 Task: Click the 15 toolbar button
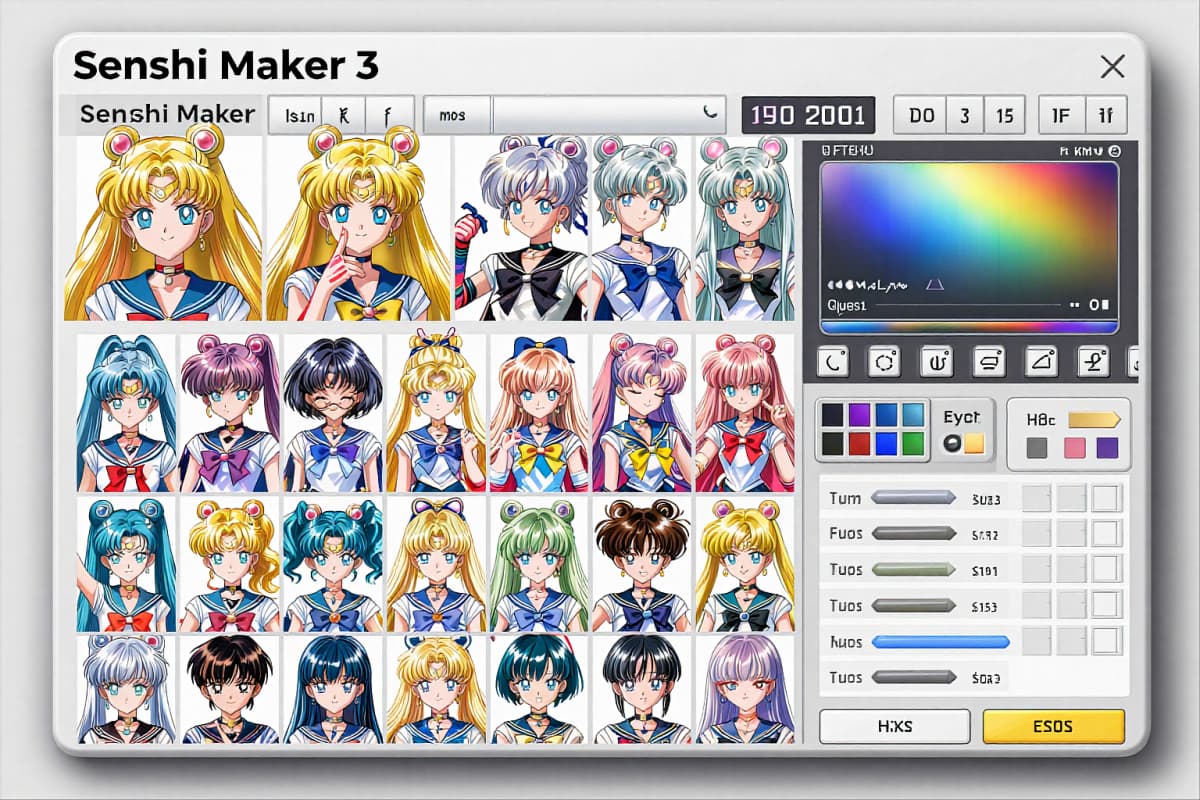click(x=1004, y=115)
